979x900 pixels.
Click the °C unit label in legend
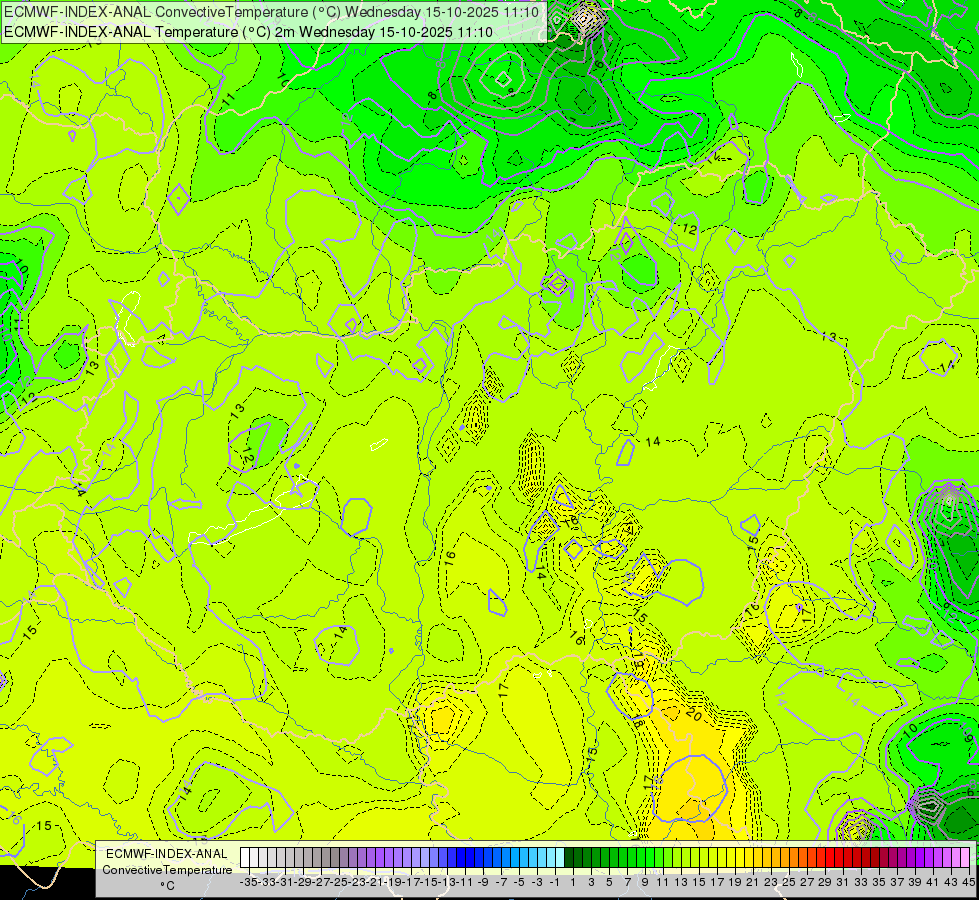pyautogui.click(x=167, y=886)
